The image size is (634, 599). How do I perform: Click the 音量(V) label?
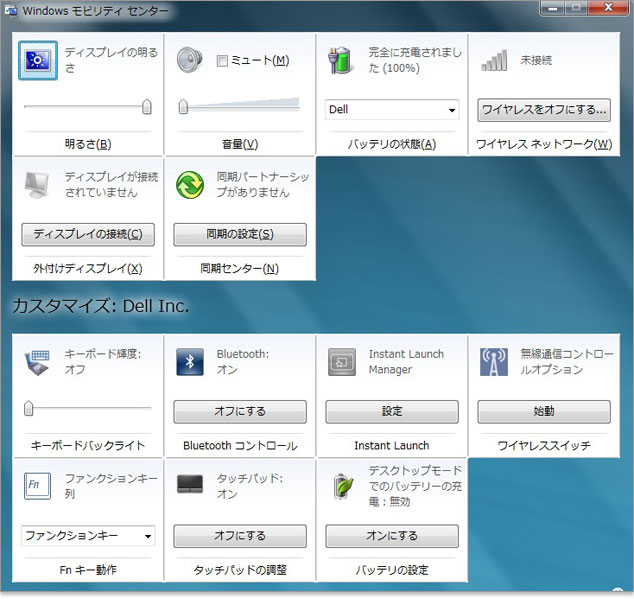[x=240, y=144]
